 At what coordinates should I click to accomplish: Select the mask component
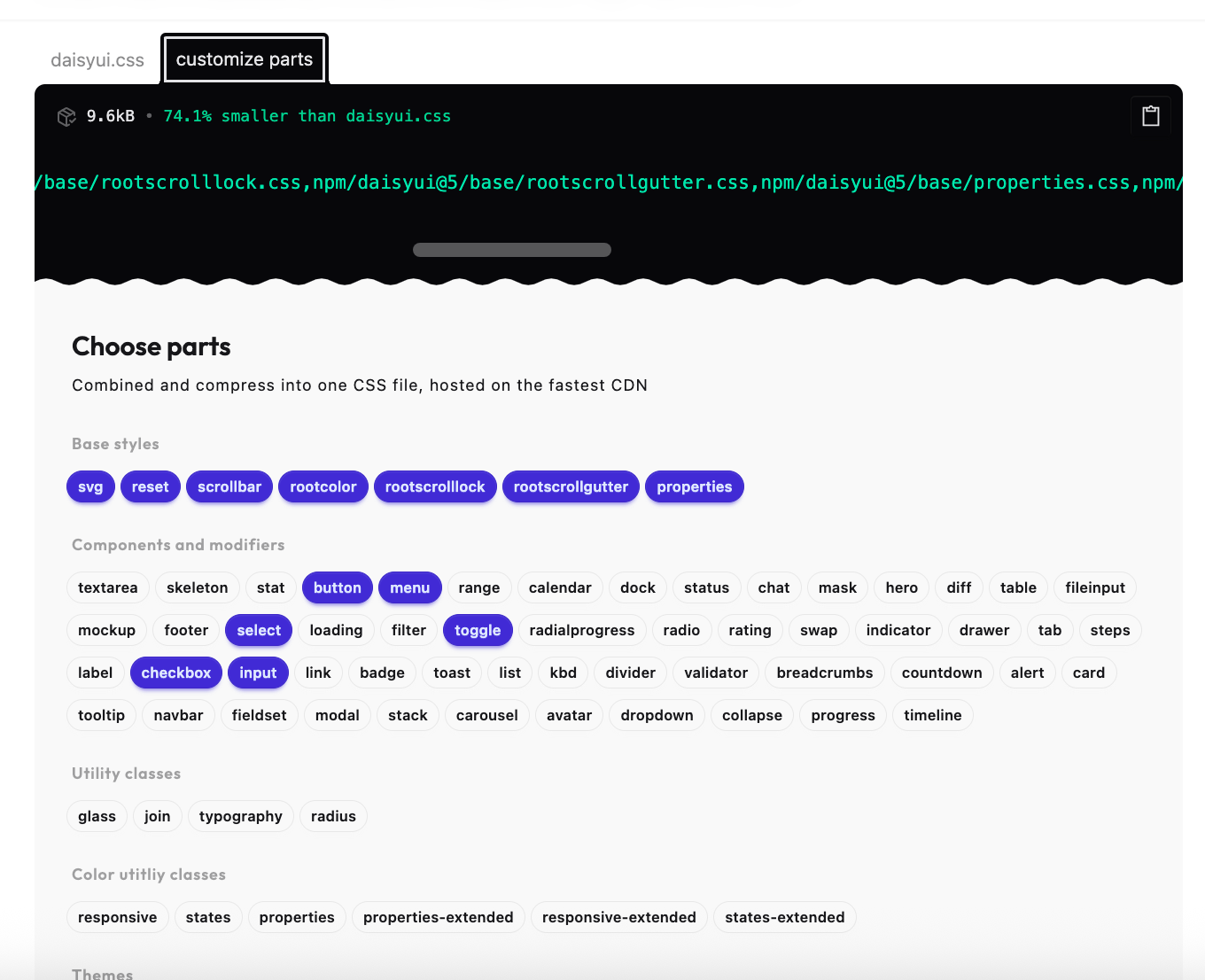point(838,587)
